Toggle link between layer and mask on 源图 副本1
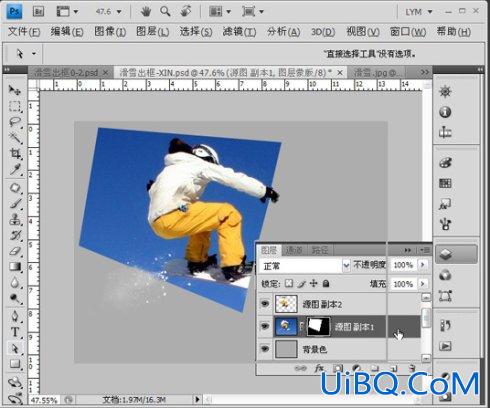Viewport: 490px width, 408px height. (x=302, y=326)
